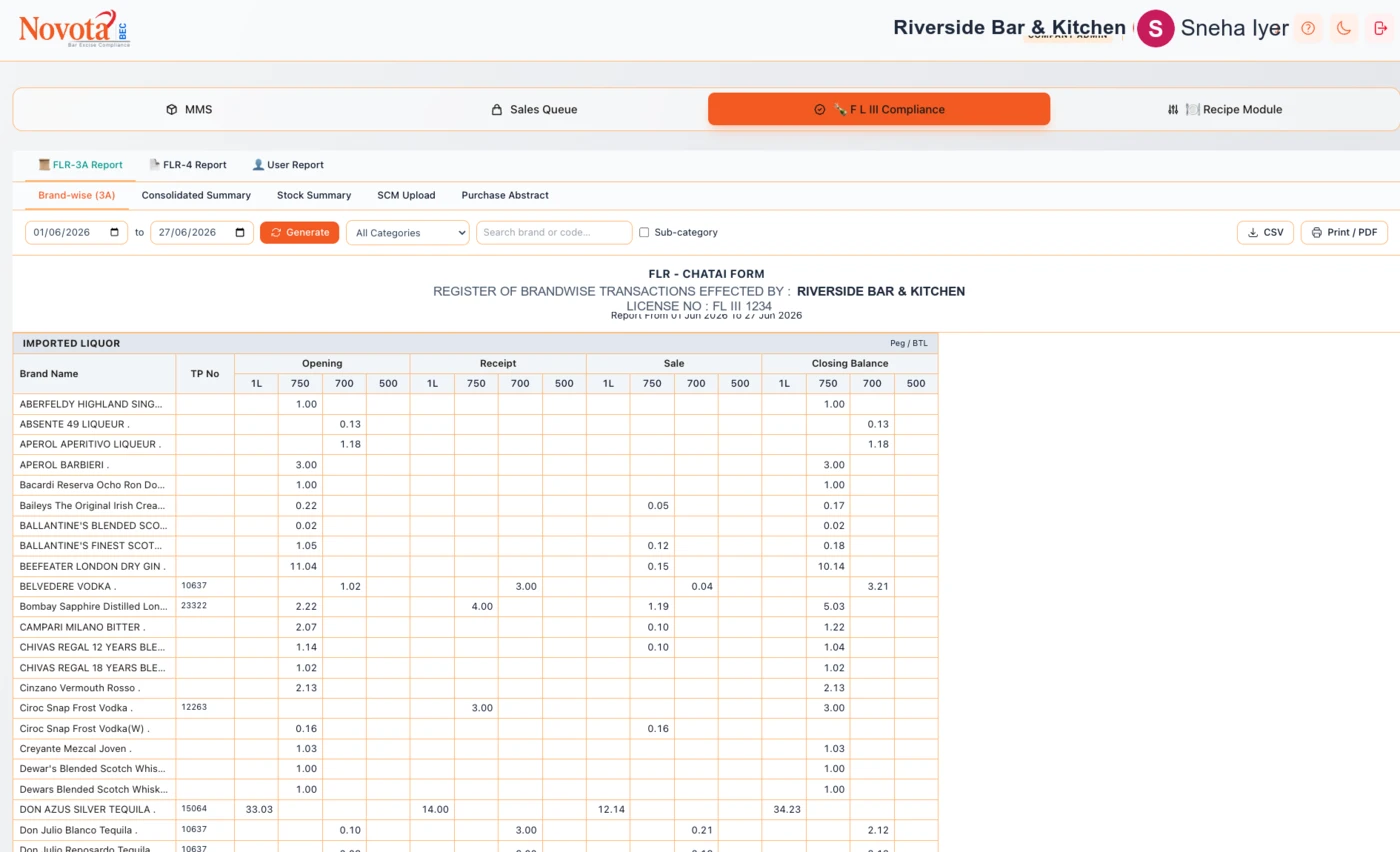Image resolution: width=1400 pixels, height=852 pixels.
Task: Select the F L III Compliance tab
Action: click(x=879, y=109)
